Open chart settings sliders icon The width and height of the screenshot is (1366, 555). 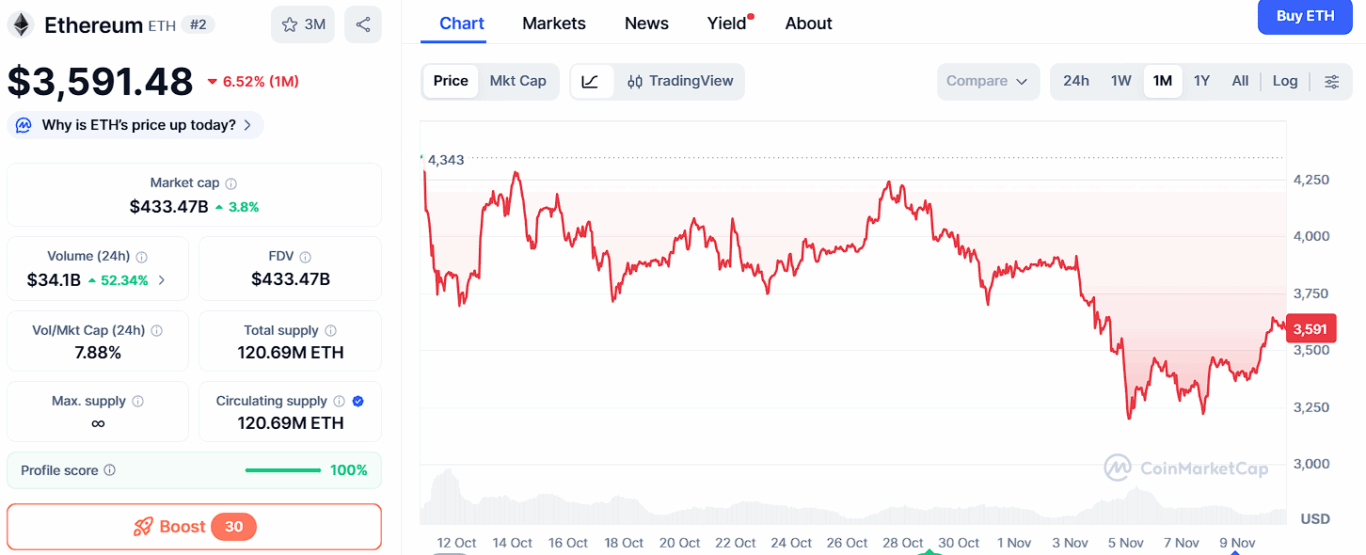pyautogui.click(x=1332, y=81)
